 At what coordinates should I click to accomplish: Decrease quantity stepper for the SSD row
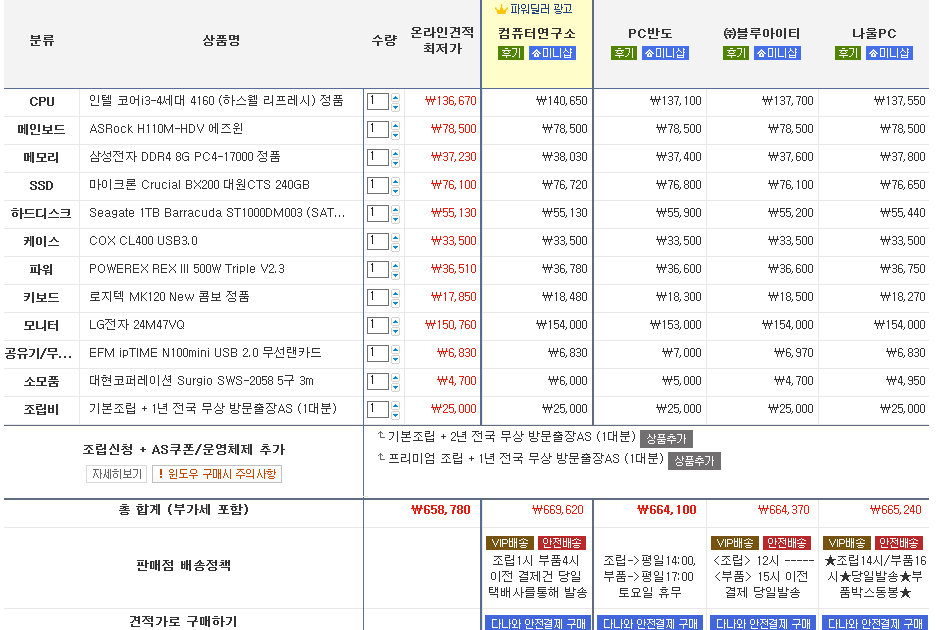tap(395, 189)
